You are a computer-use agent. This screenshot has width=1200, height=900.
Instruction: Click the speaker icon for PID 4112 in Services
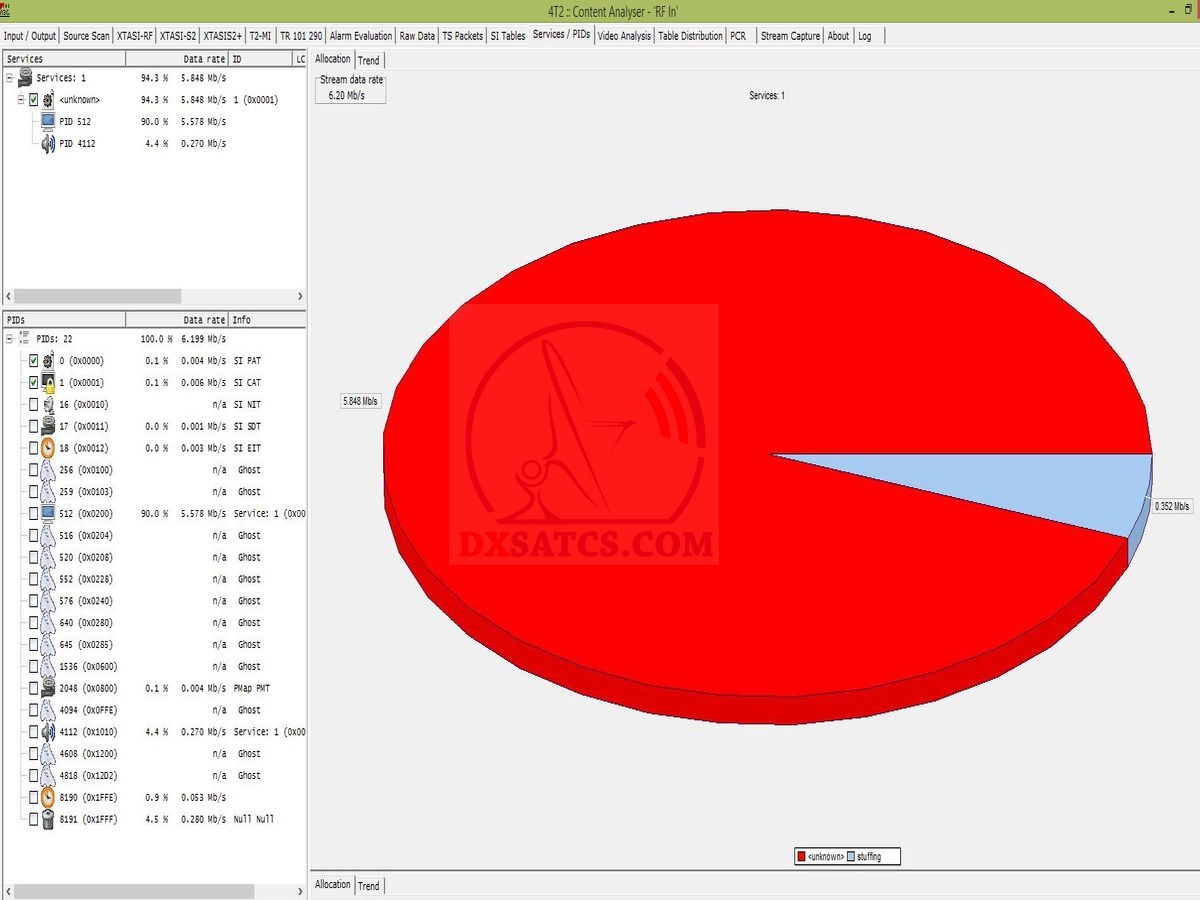tap(47, 144)
